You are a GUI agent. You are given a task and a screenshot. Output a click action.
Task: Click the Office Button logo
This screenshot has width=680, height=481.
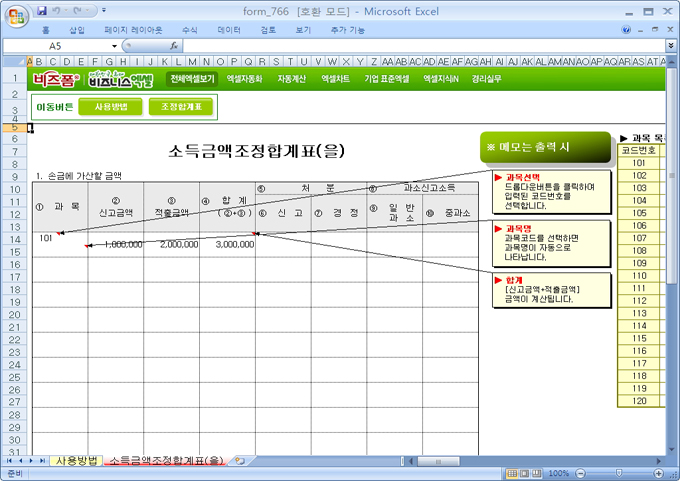click(16, 17)
